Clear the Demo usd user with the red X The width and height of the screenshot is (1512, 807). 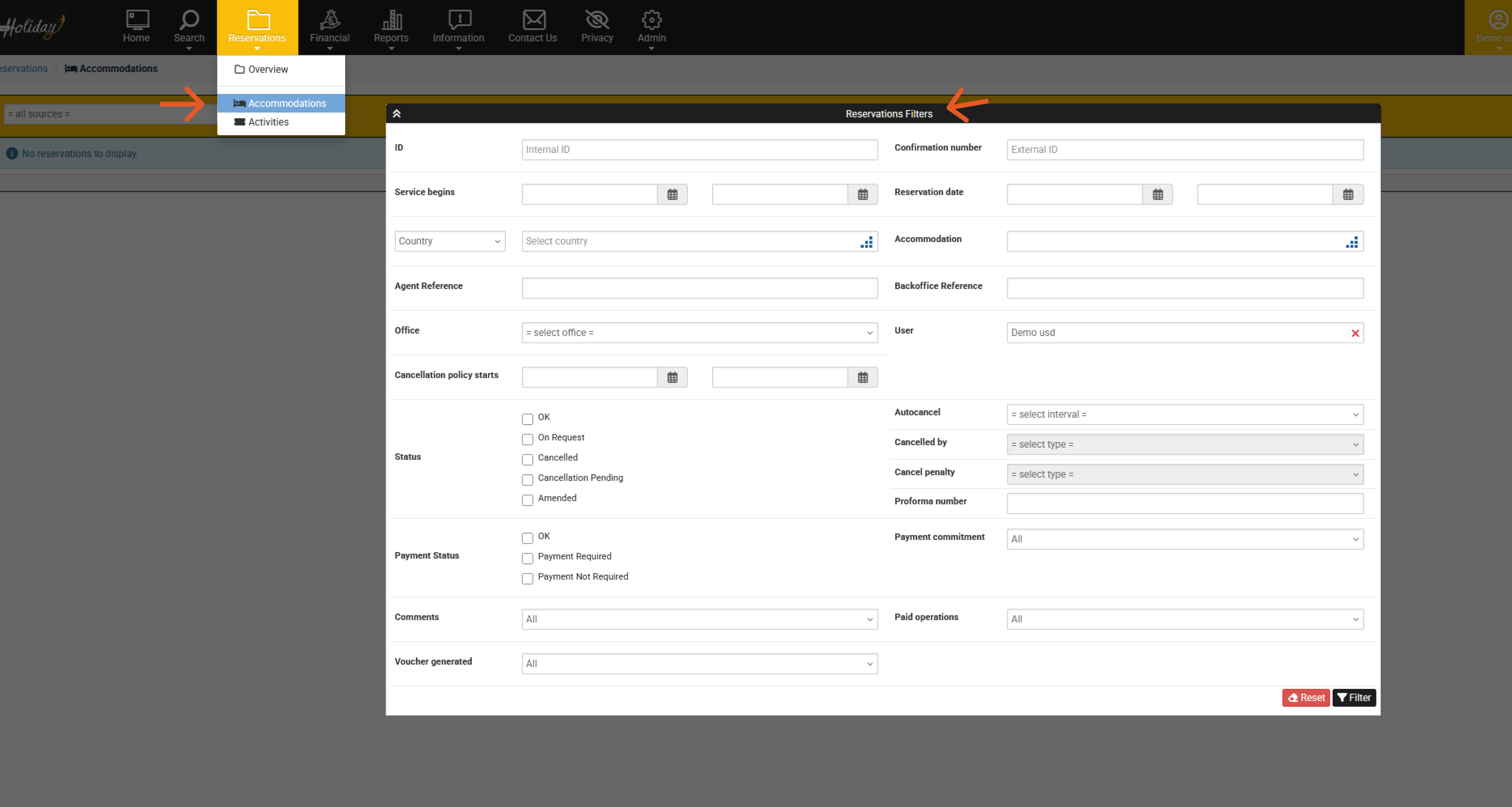(1355, 333)
